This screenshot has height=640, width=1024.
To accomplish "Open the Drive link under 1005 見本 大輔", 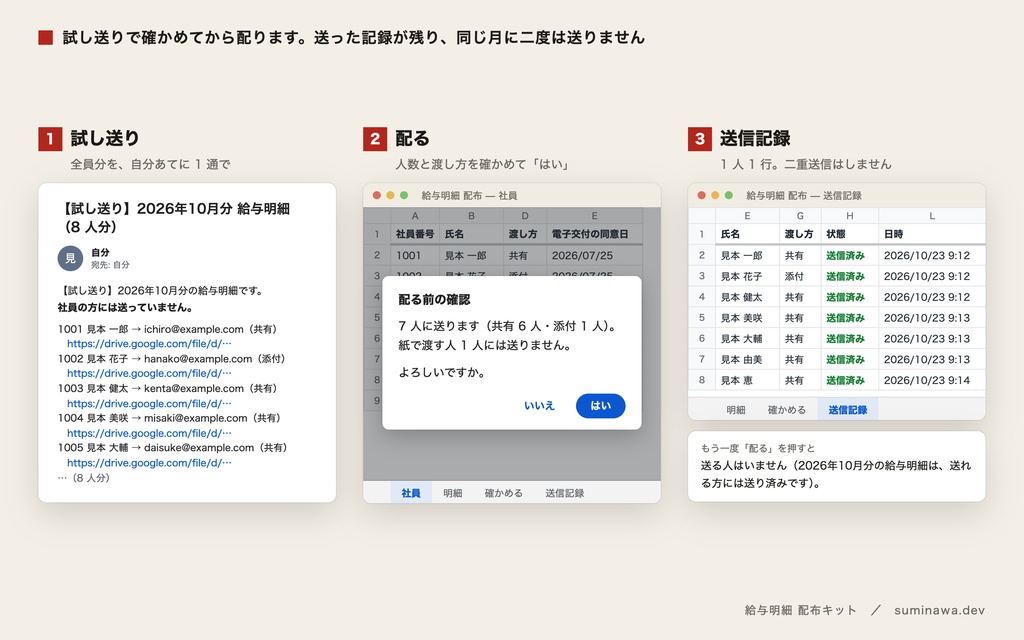I will 149,463.
